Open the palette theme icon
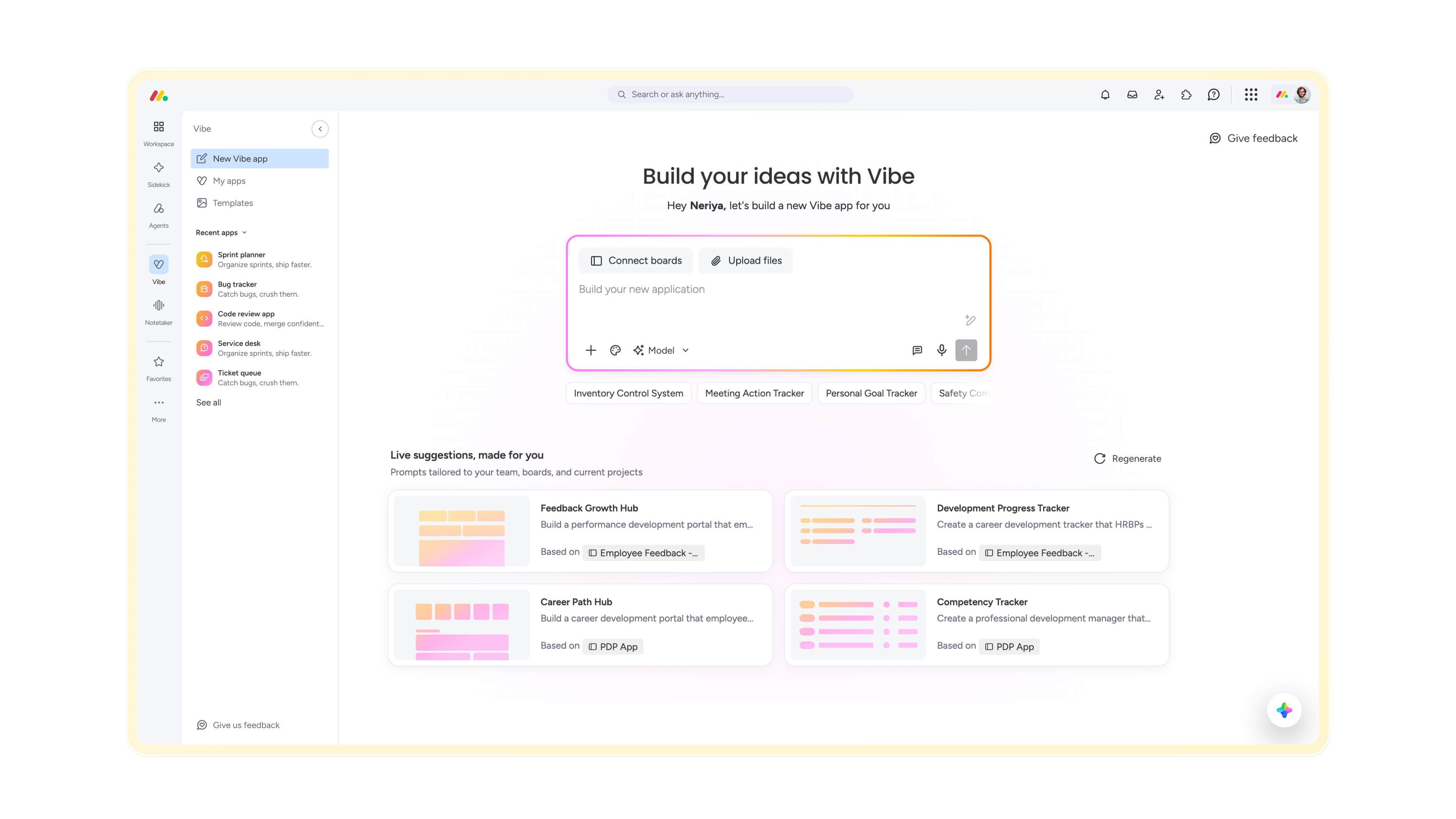Image resolution: width=1456 pixels, height=819 pixels. (616, 350)
